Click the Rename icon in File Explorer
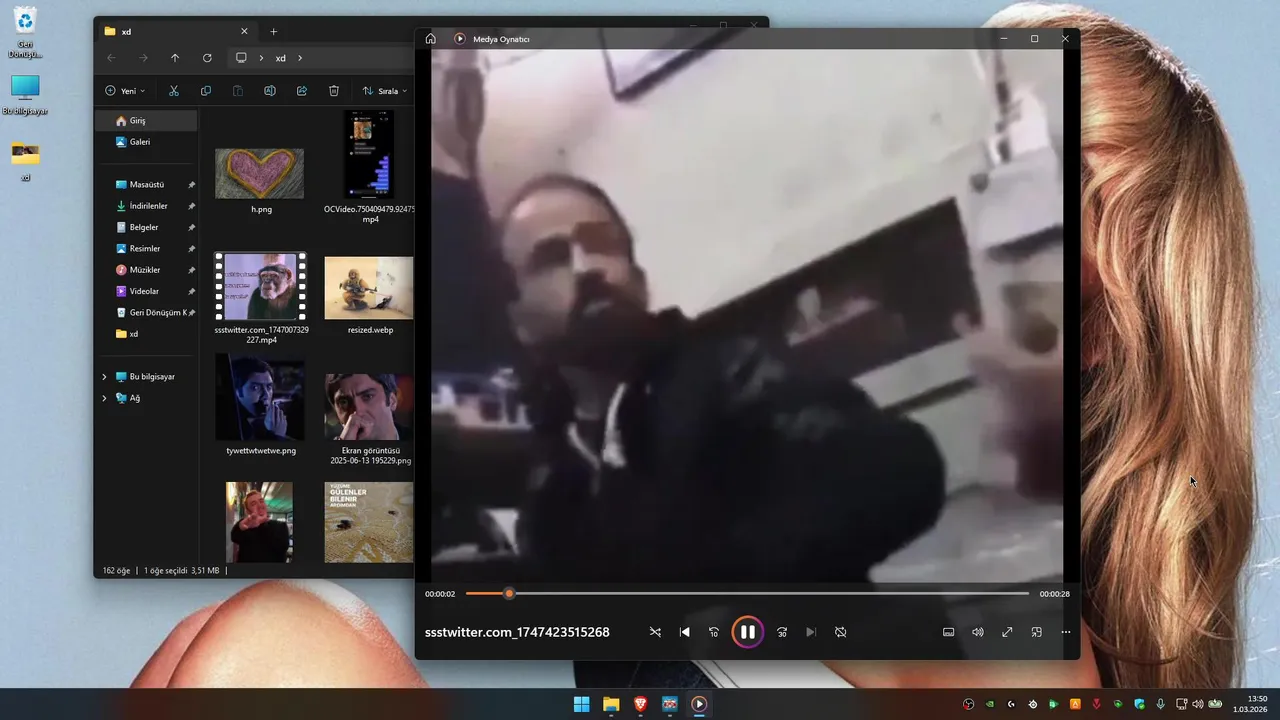The image size is (1280, 720). tap(270, 91)
